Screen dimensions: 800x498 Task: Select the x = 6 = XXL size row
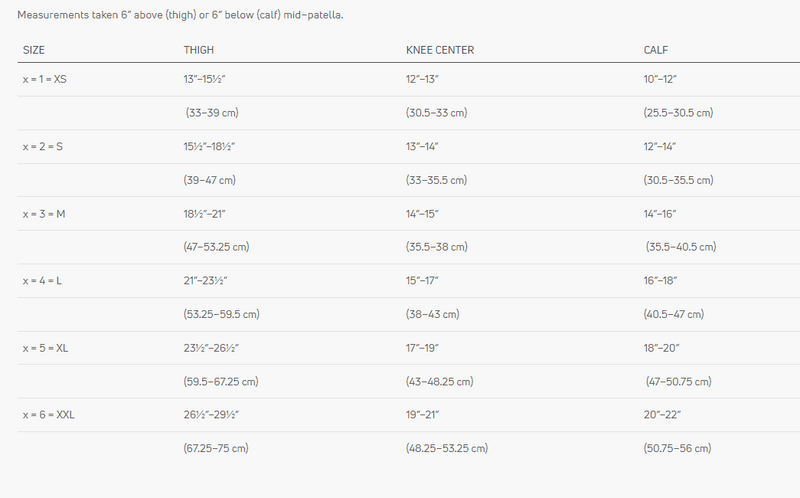pyautogui.click(x=409, y=415)
